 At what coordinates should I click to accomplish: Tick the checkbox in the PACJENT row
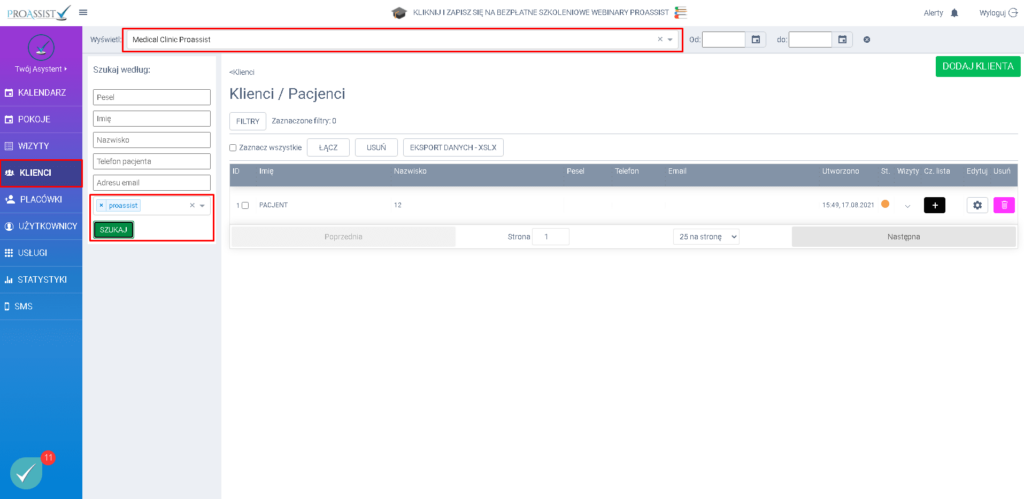[245, 205]
